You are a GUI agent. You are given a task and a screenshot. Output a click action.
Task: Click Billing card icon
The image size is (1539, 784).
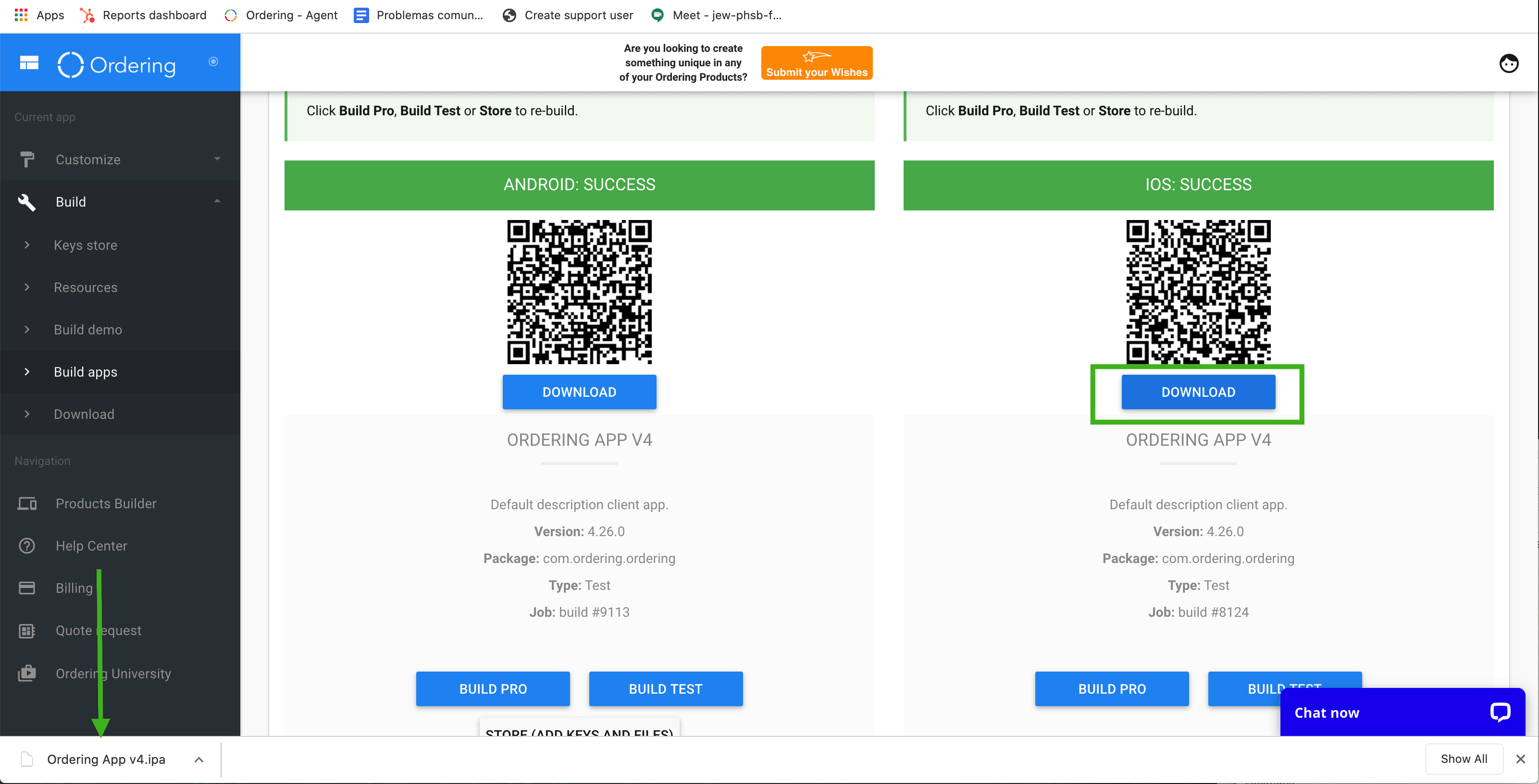coord(27,588)
